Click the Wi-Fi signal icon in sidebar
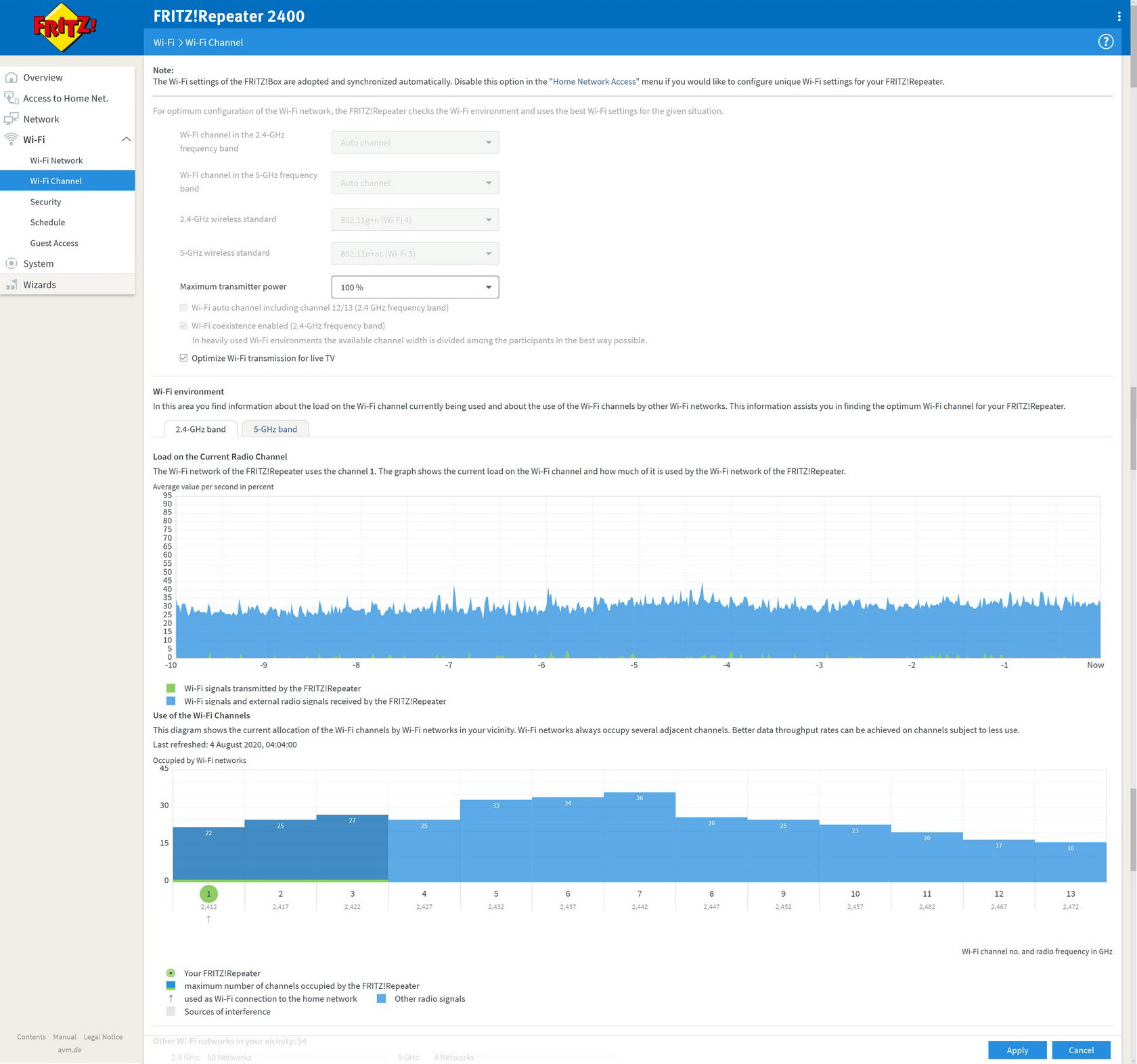 pyautogui.click(x=11, y=139)
